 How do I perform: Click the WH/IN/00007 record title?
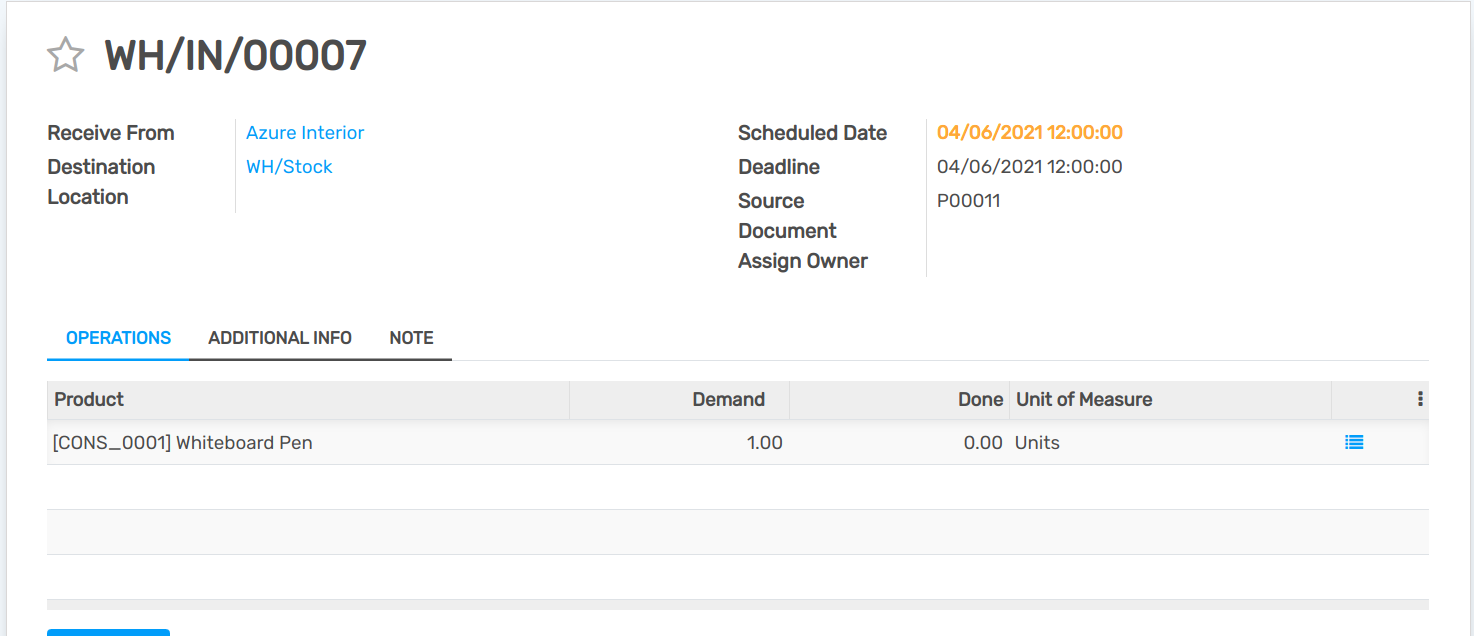[x=236, y=56]
